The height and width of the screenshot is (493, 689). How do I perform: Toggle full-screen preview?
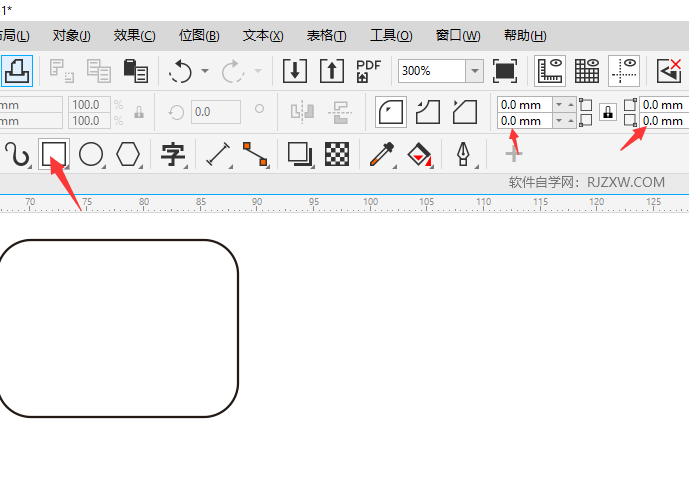pos(506,70)
